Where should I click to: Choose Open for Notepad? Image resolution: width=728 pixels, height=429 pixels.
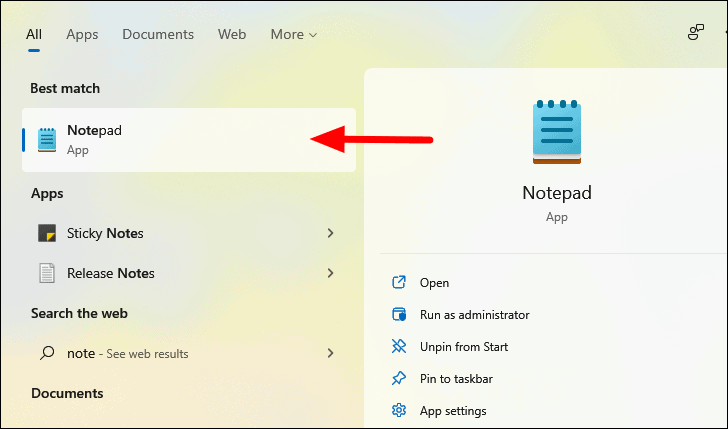point(434,283)
